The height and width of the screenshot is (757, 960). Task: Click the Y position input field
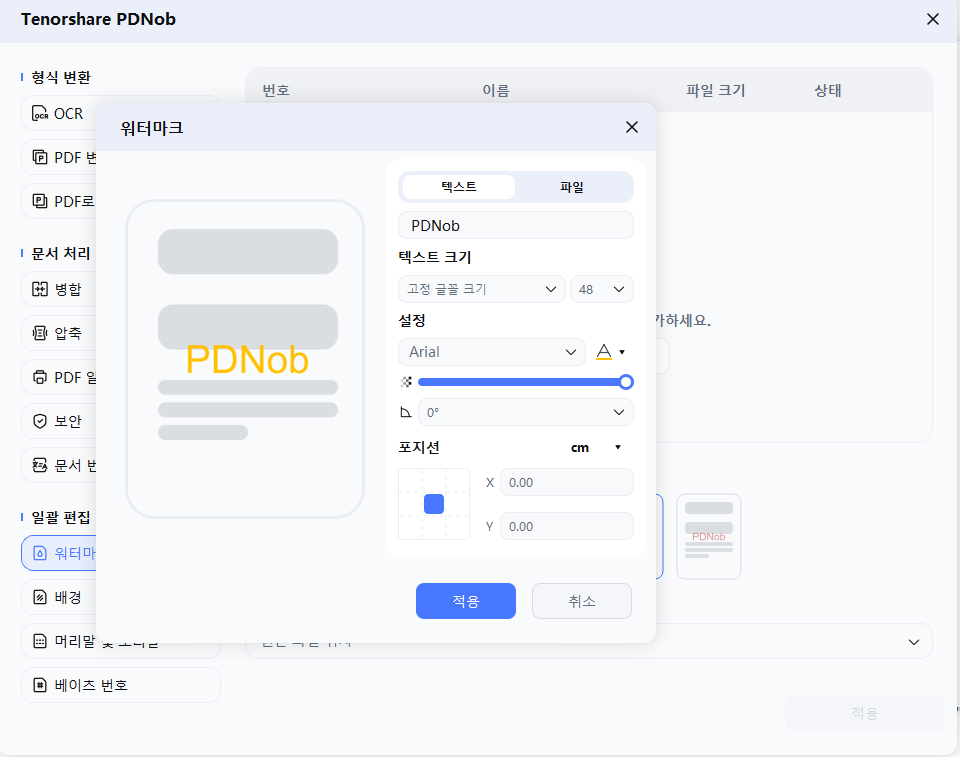566,527
